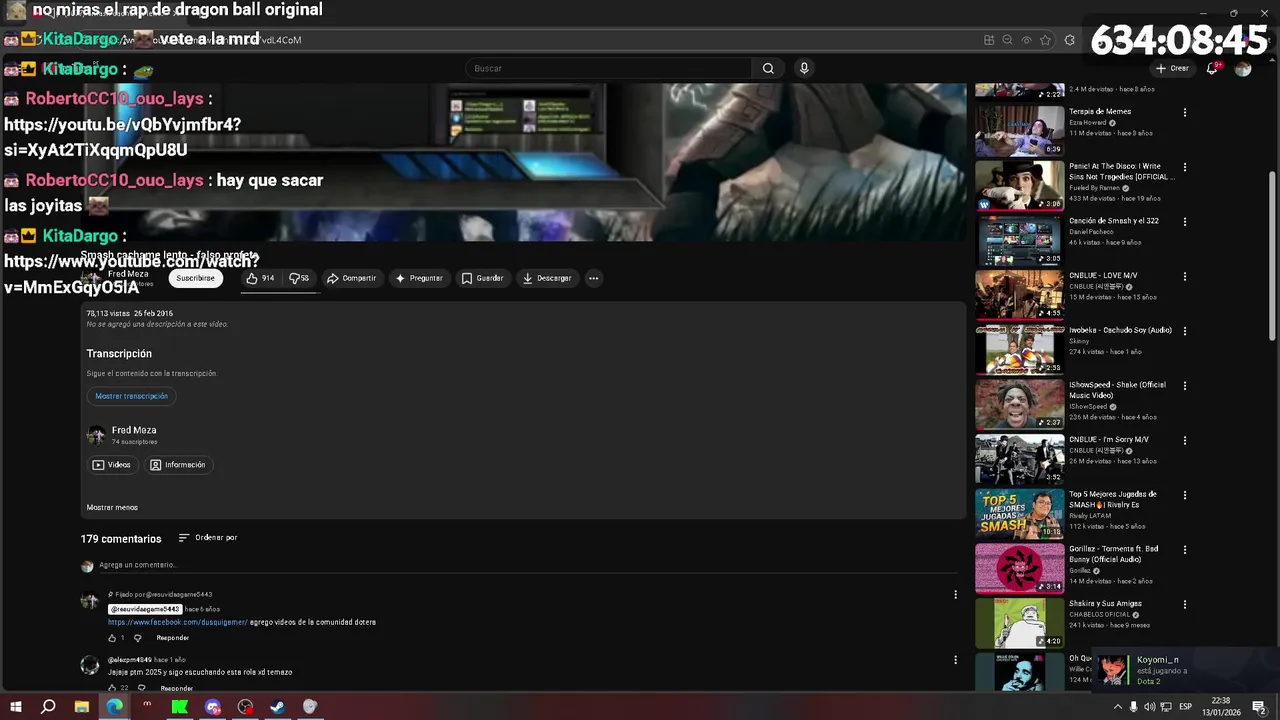This screenshot has width=1280, height=720.
Task: Open the channel Información chip
Action: (x=177, y=465)
